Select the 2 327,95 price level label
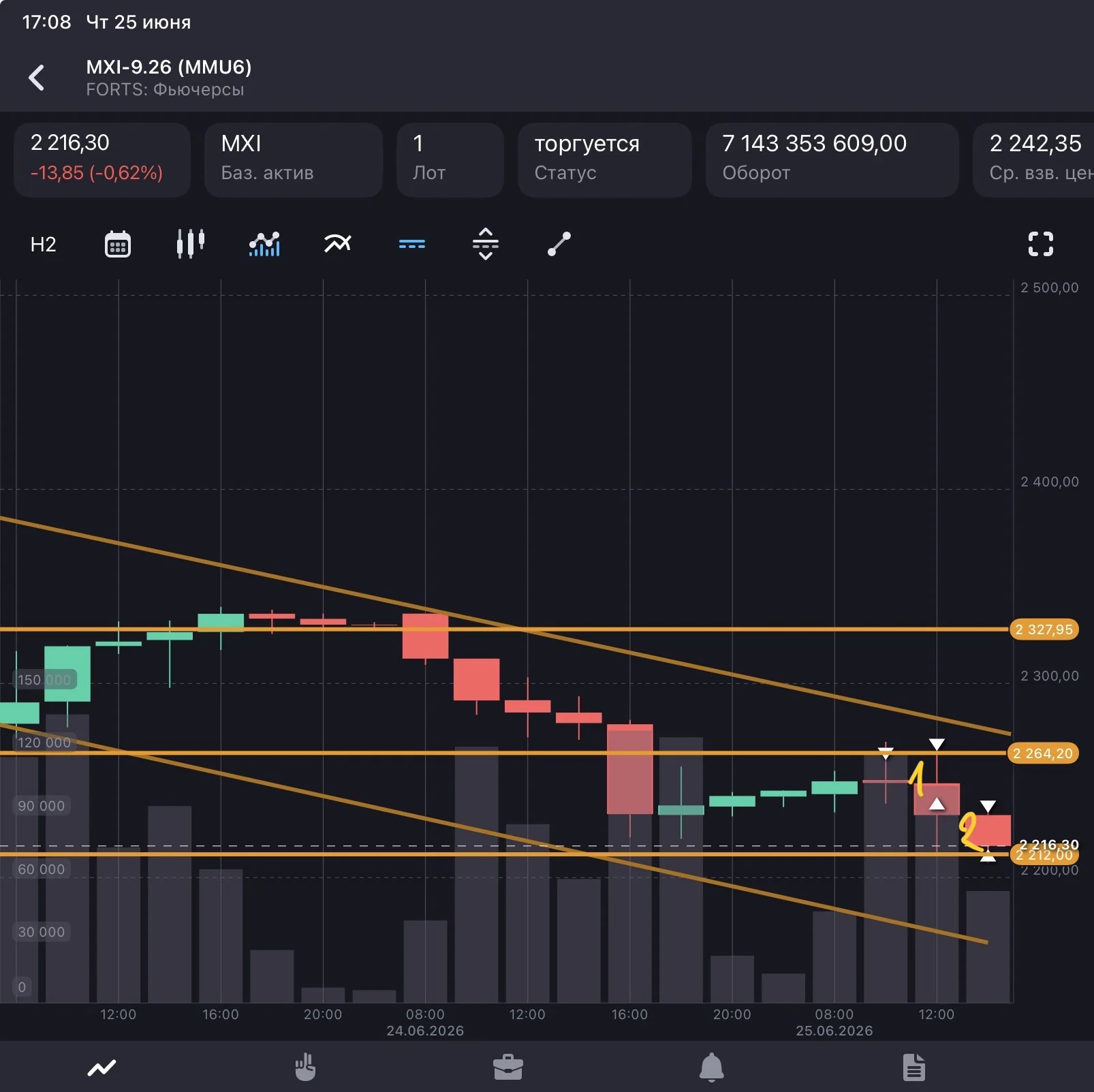1094x1092 pixels. click(x=1044, y=629)
